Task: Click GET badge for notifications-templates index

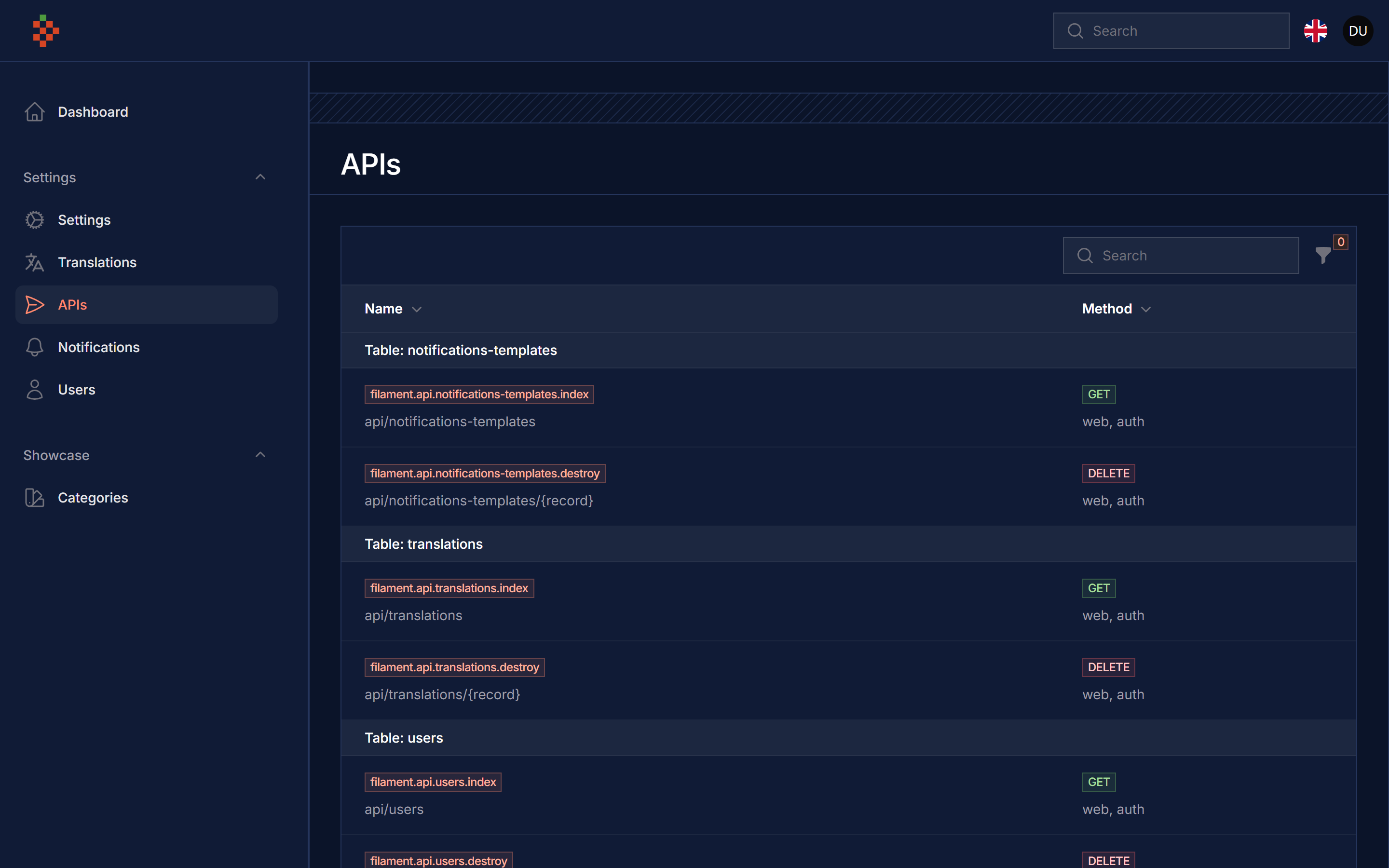Action: coord(1099,394)
